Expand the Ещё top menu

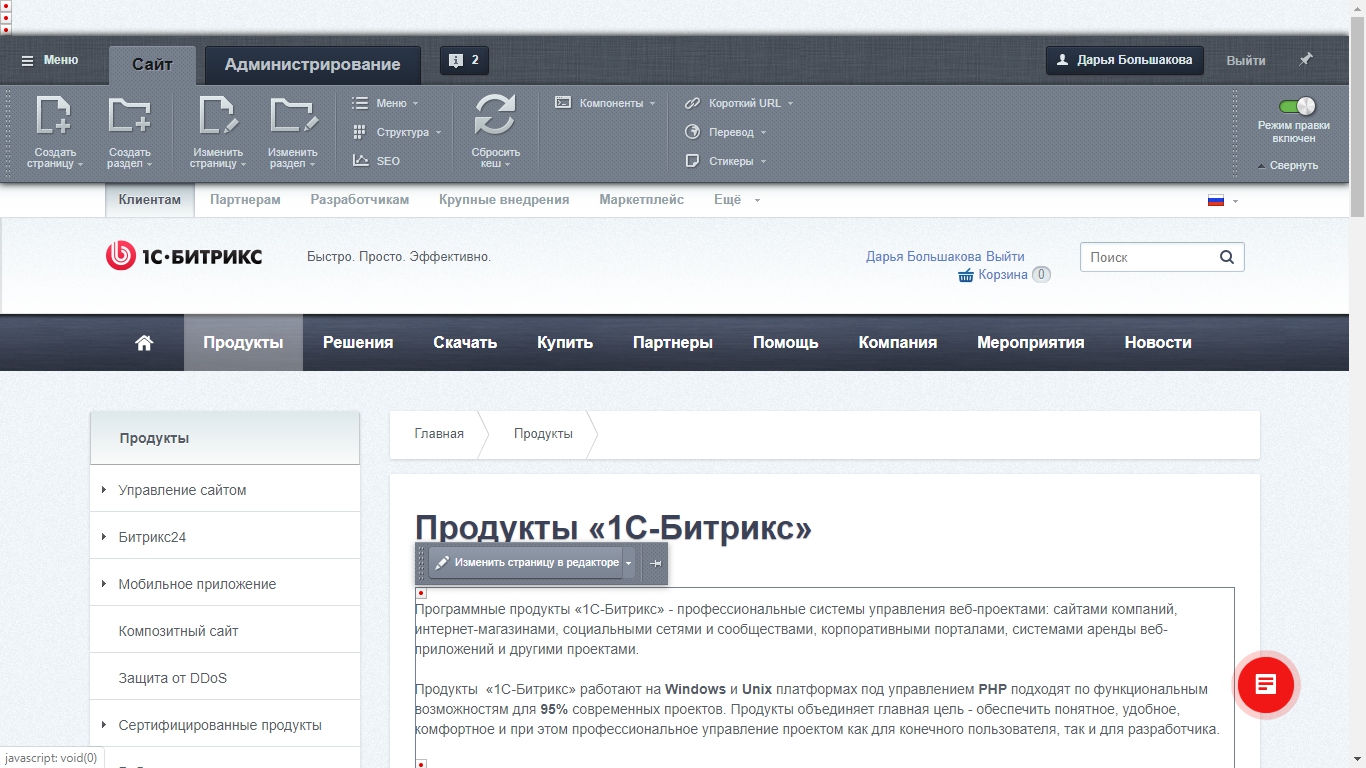[x=737, y=200]
